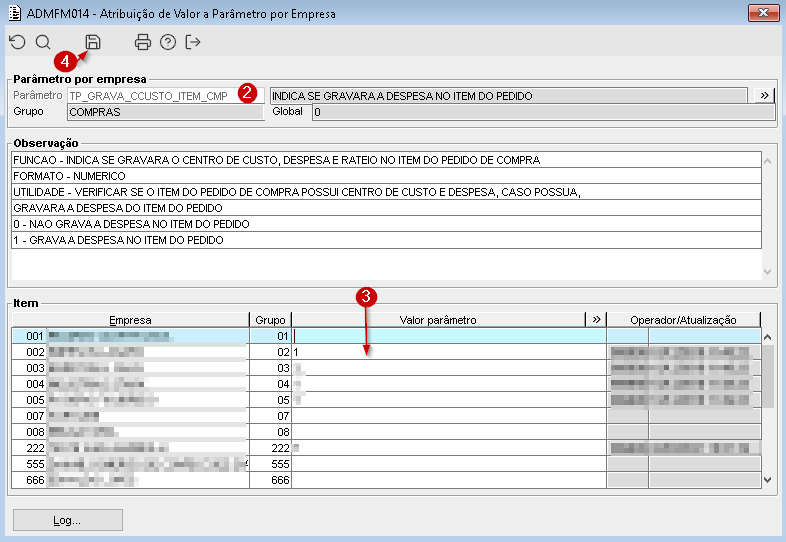Click the FUNCAO observation line
This screenshot has width=786, height=542.
[386, 160]
